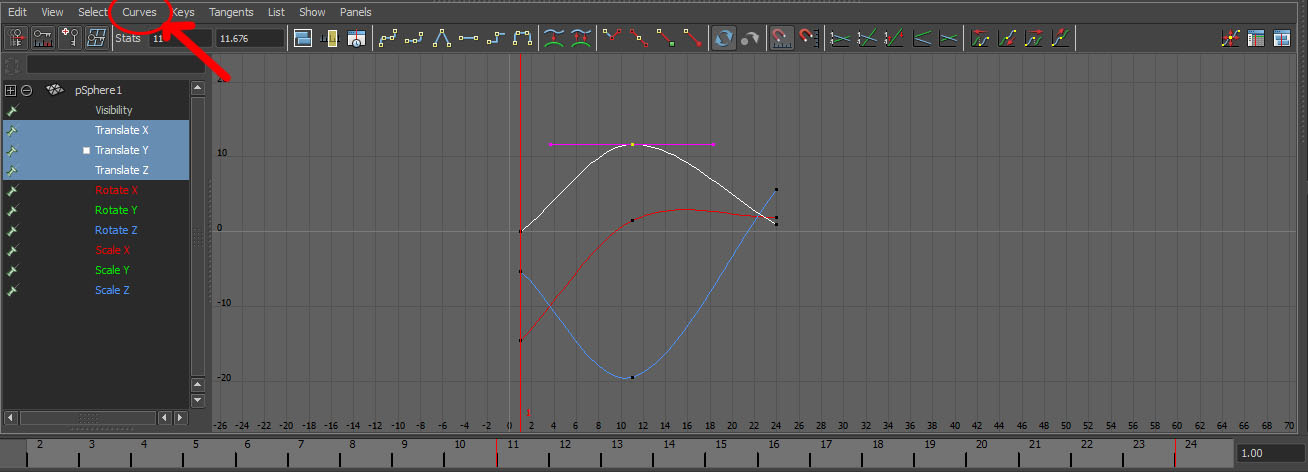Apply Stepped tangents to keys

[495, 38]
